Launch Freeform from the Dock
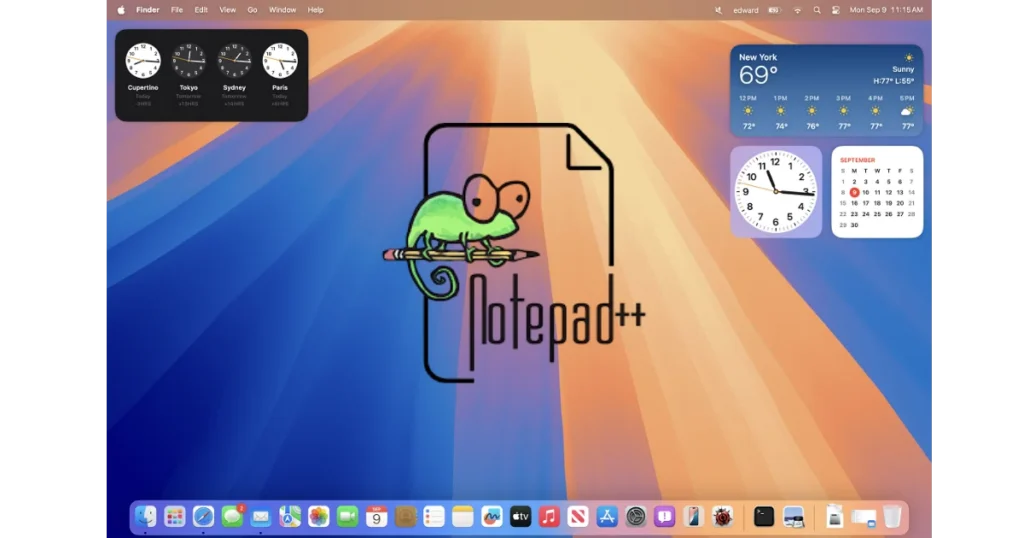The width and height of the screenshot is (1024, 538). (x=491, y=517)
